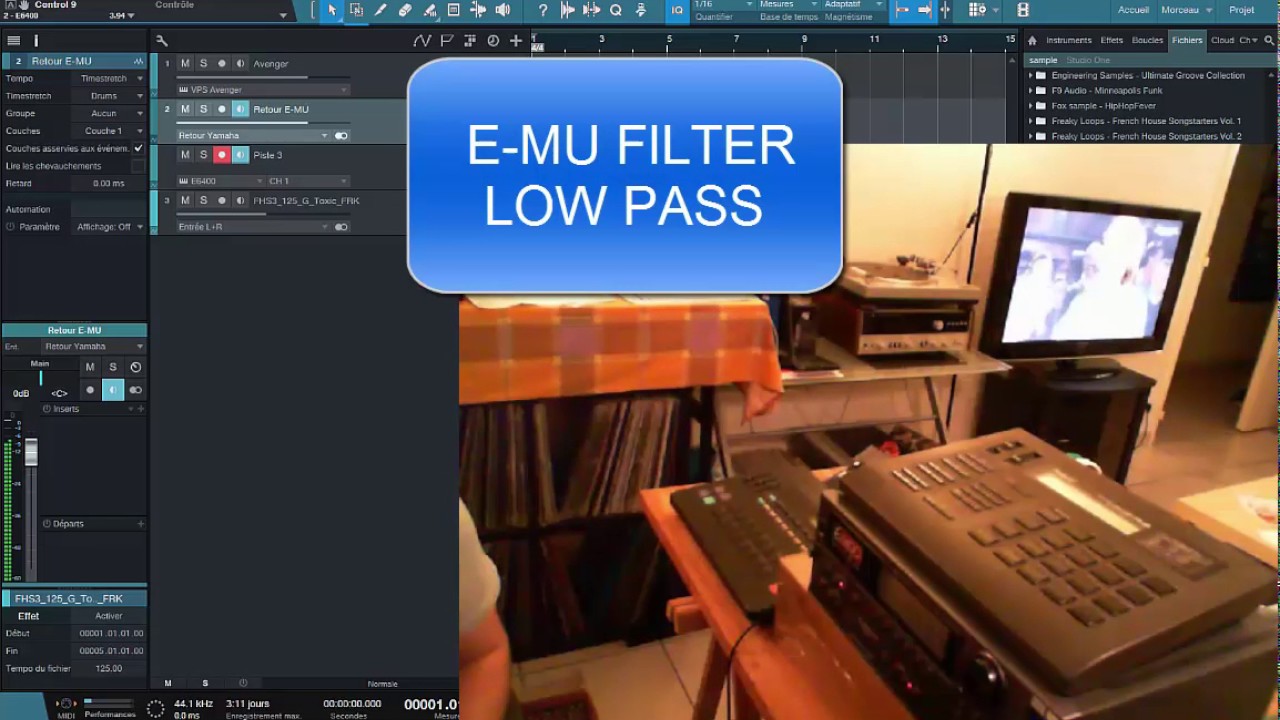
Task: Open Affichage: Off dropdown
Action: 109,227
